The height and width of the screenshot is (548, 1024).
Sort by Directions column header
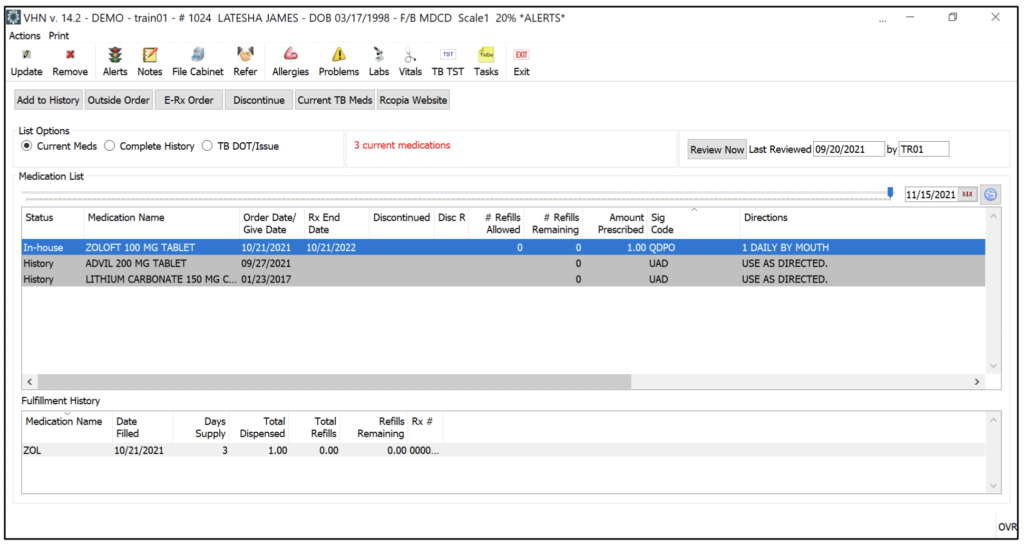point(863,223)
